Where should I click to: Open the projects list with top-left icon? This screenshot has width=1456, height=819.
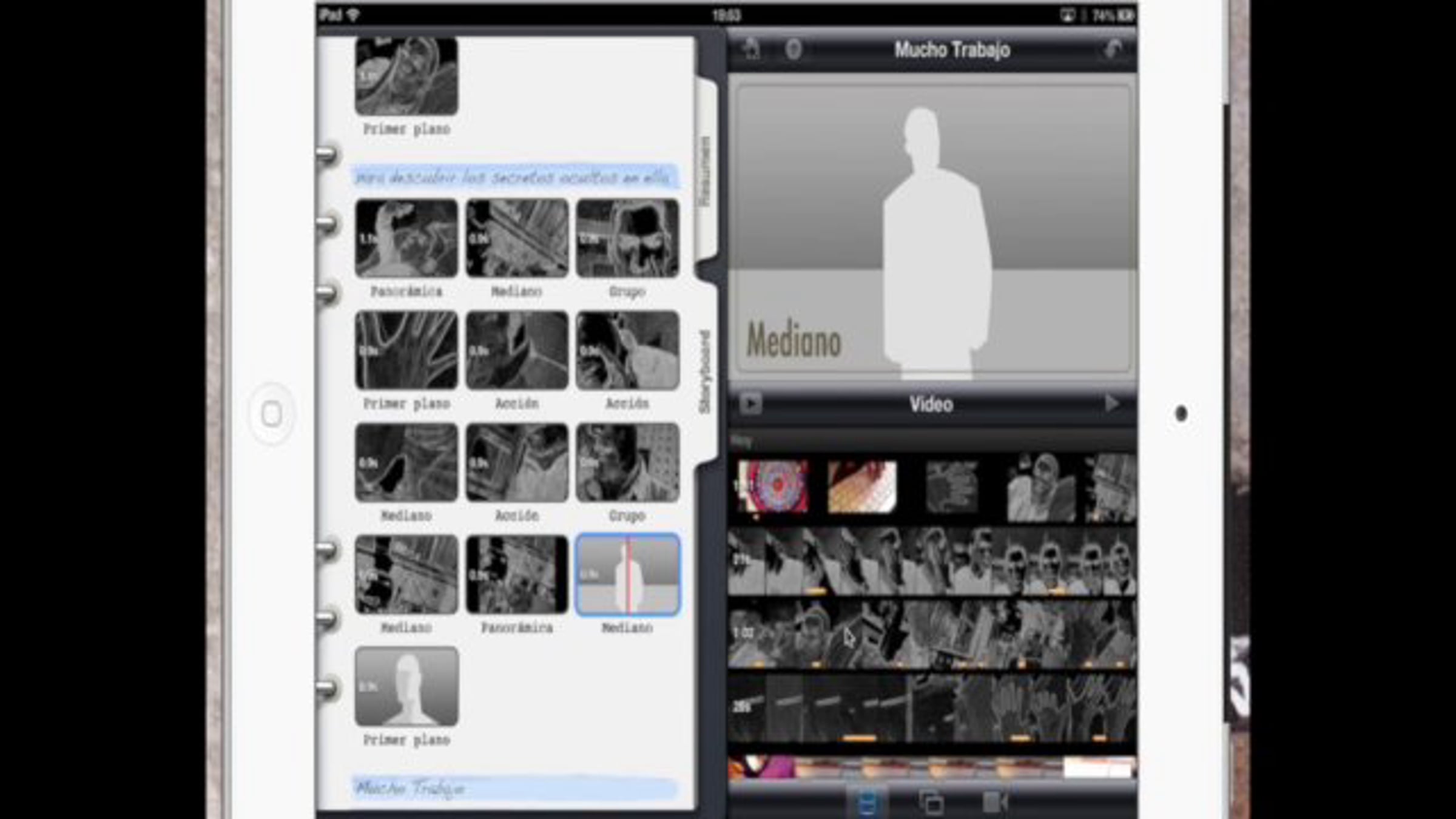752,49
